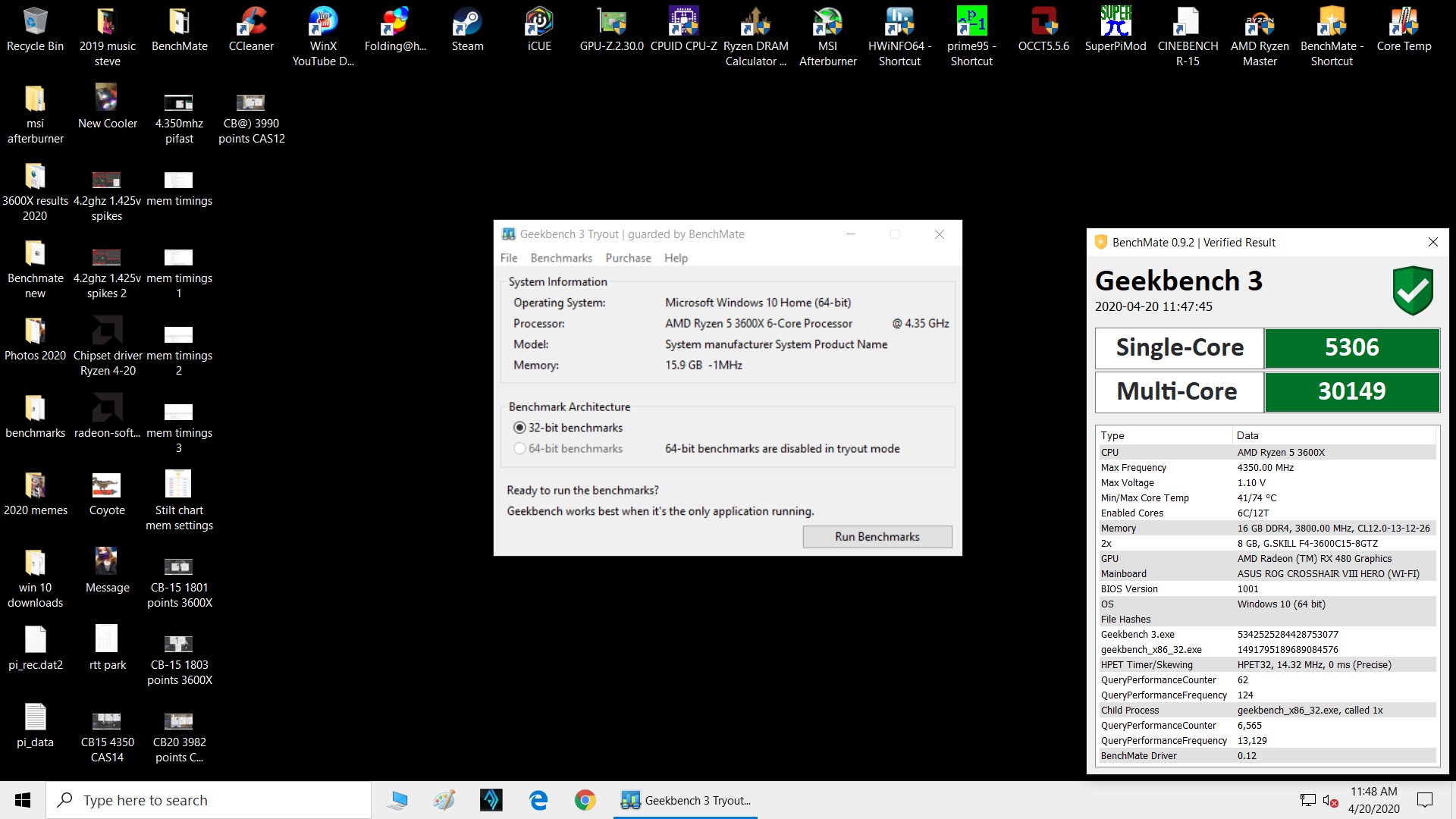Screen dimensions: 1456x819
Task: Select the 64-bit benchmarks radio button
Action: point(519,449)
